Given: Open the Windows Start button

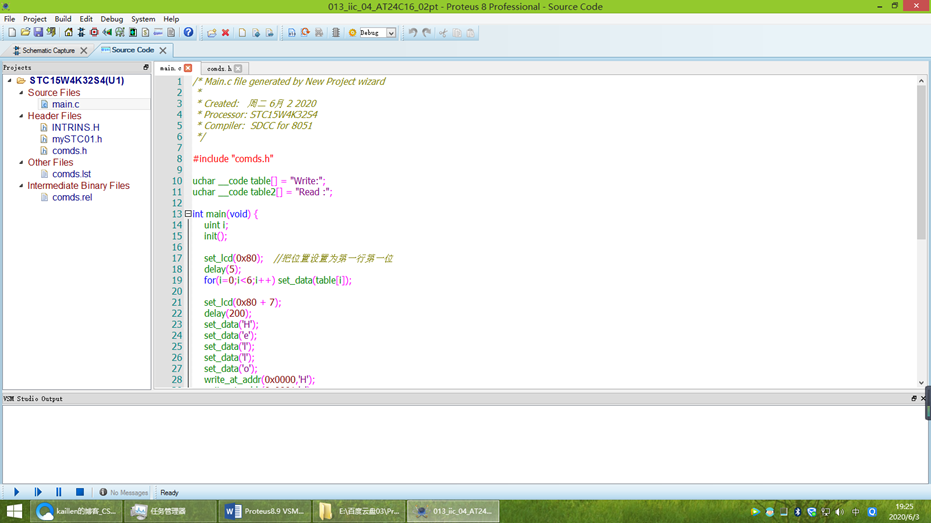Looking at the screenshot, I should coord(14,511).
